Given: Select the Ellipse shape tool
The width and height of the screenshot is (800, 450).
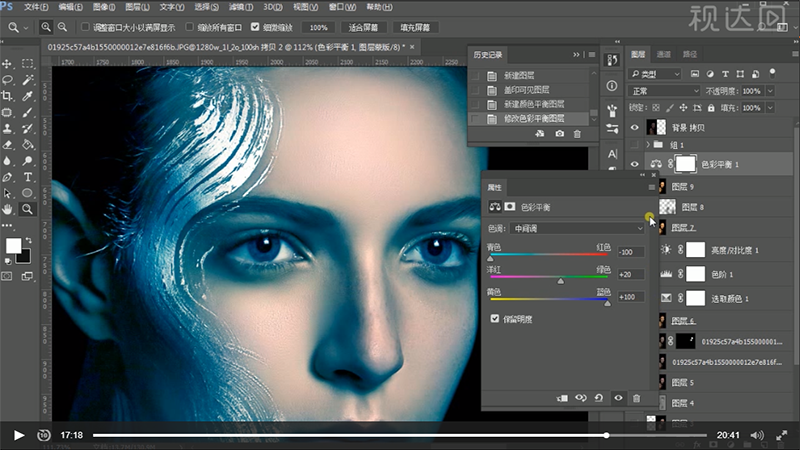Looking at the screenshot, I should tap(28, 193).
